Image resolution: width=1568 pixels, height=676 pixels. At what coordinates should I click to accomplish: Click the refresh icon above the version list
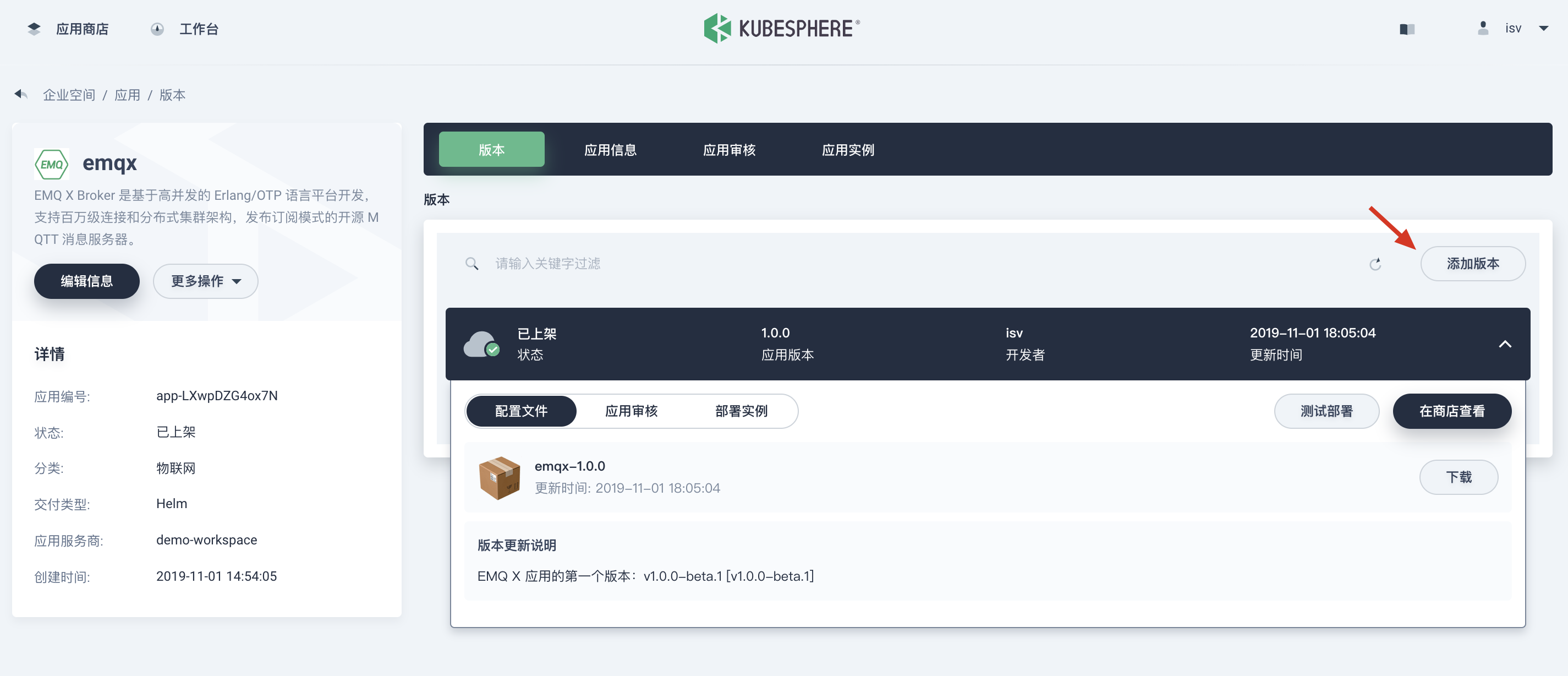coord(1376,264)
